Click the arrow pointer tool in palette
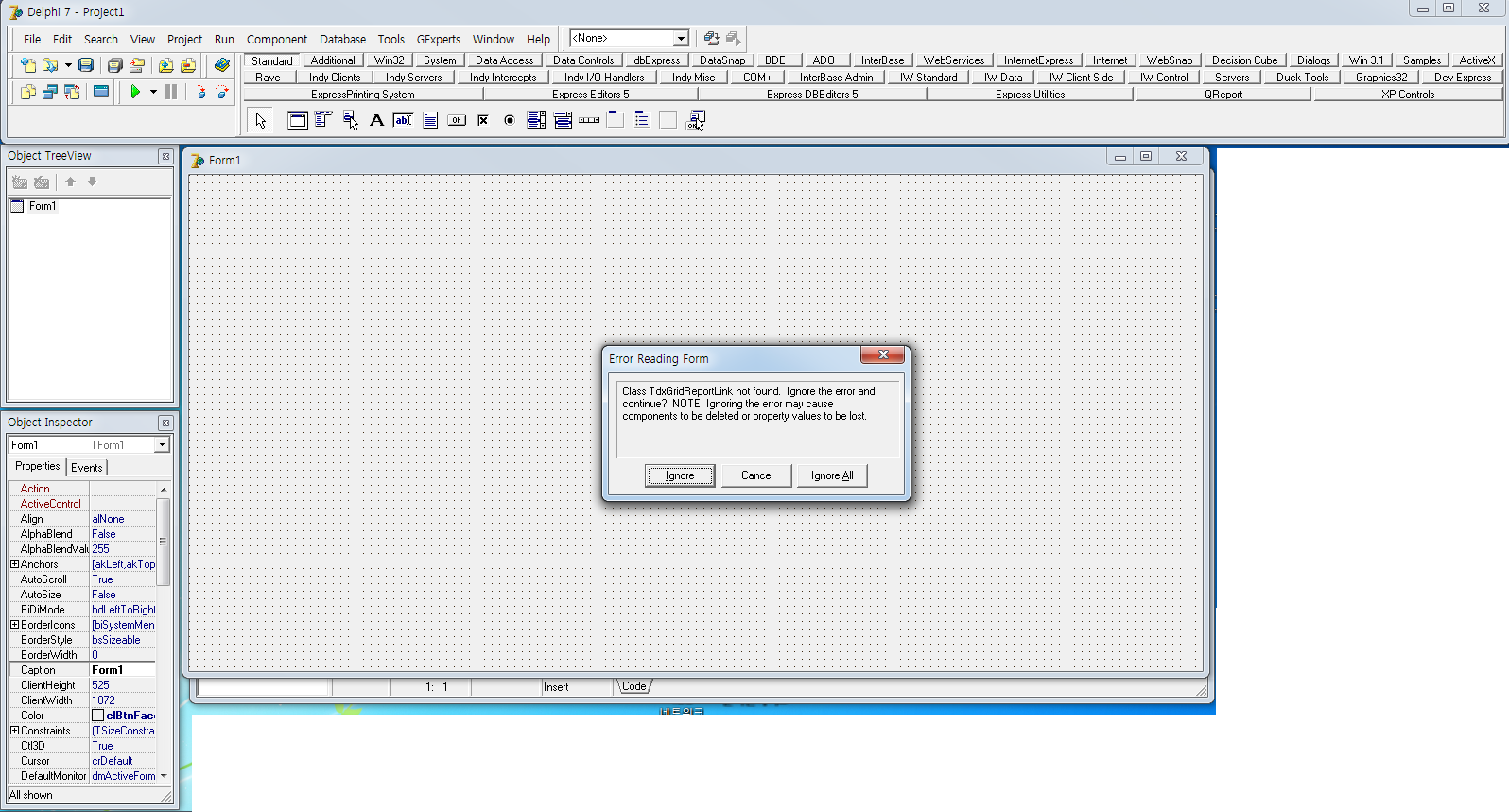 coord(261,120)
